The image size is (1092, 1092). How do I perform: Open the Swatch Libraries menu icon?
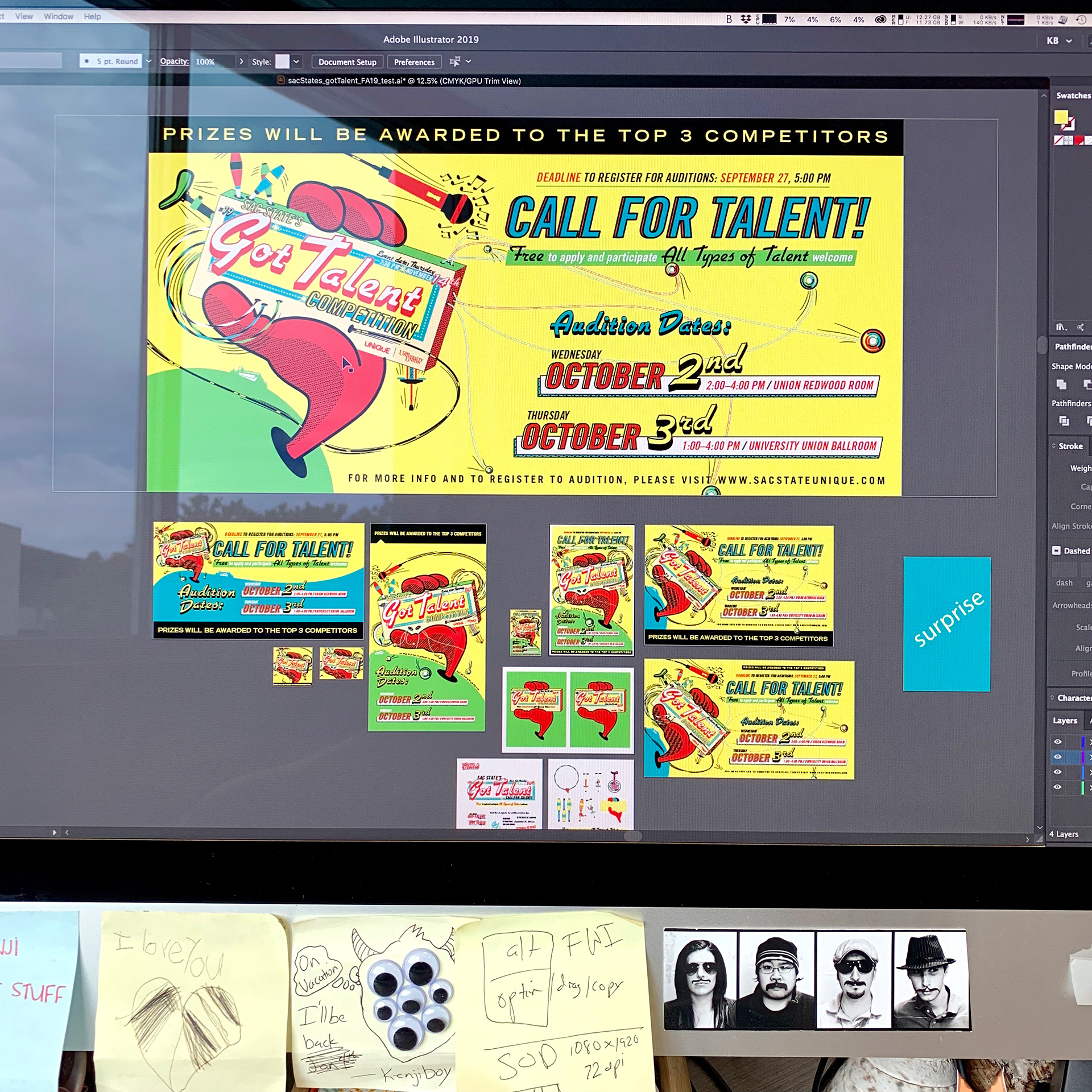tap(1061, 327)
